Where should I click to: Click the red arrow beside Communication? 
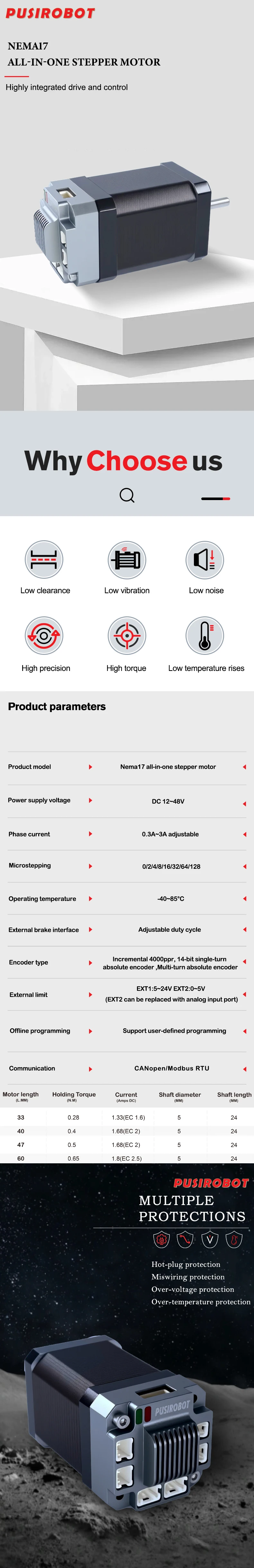(x=90, y=1069)
